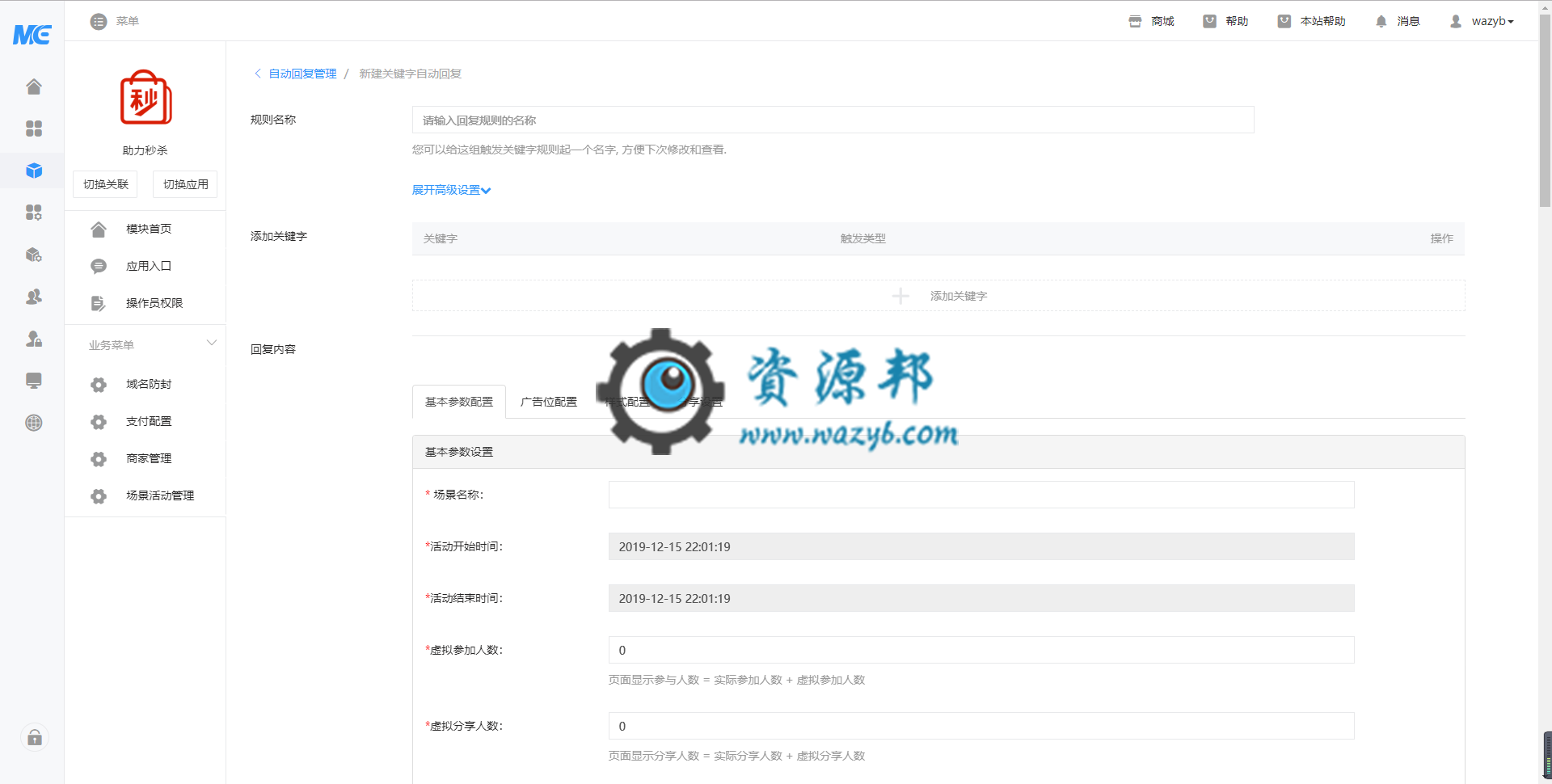Click the gear icon beside 支付配置
The width and height of the screenshot is (1552, 784).
tap(99, 422)
